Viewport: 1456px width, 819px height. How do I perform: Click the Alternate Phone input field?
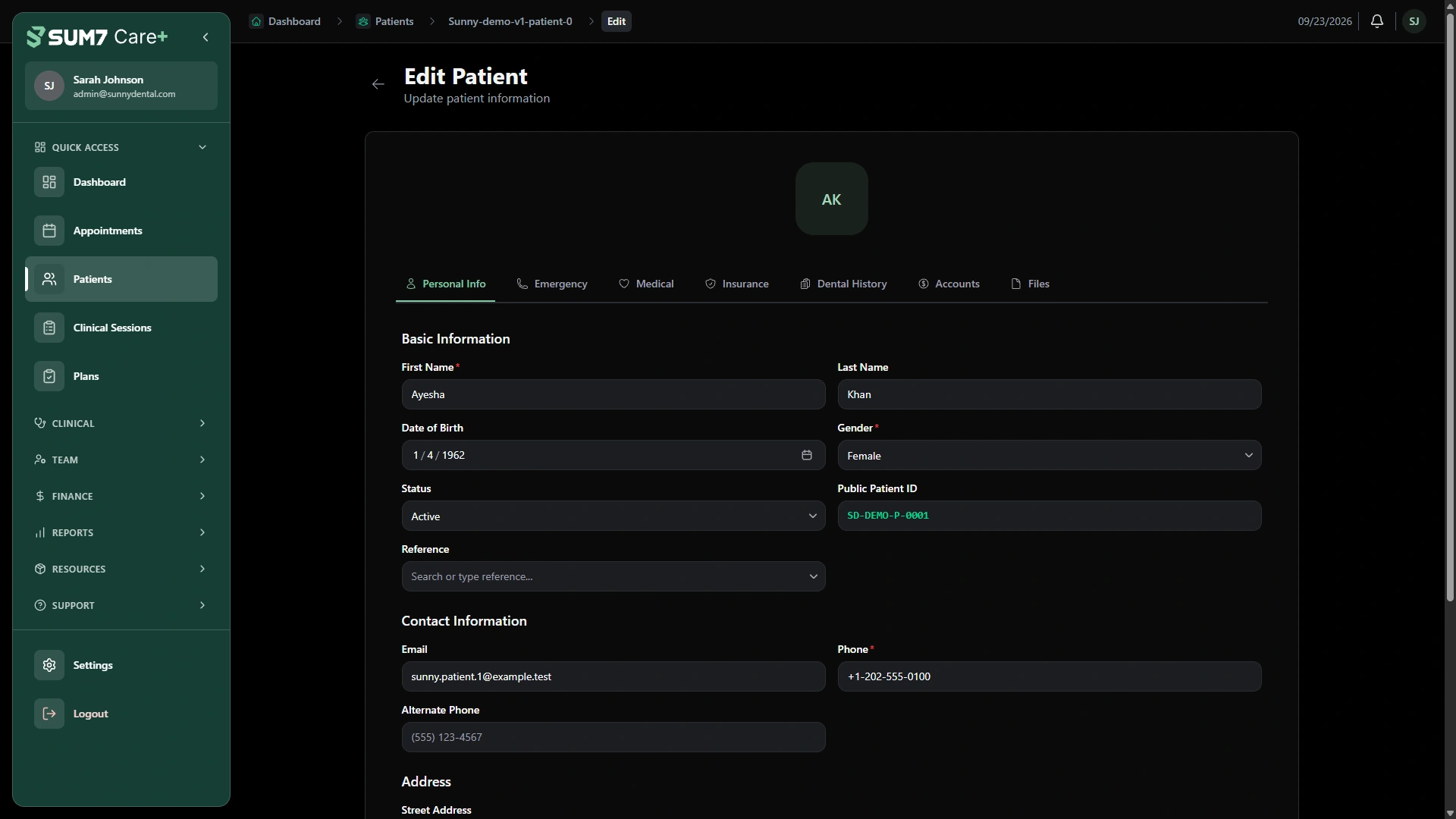click(613, 737)
